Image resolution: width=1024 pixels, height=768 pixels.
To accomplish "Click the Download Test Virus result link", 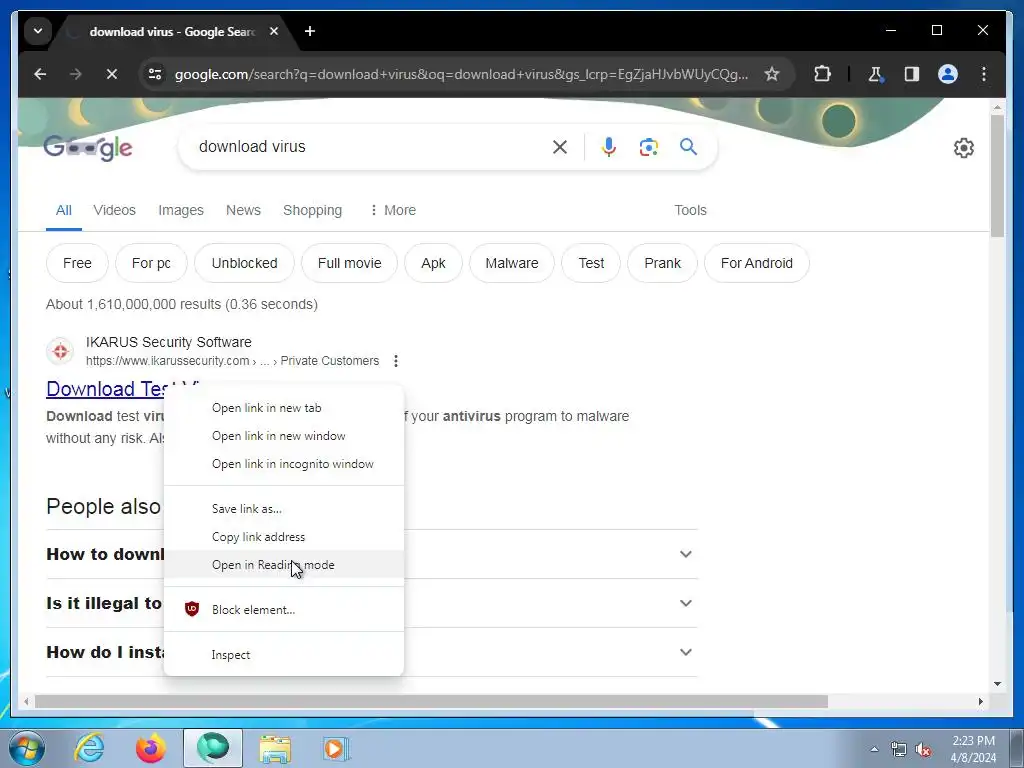I will [106, 389].
